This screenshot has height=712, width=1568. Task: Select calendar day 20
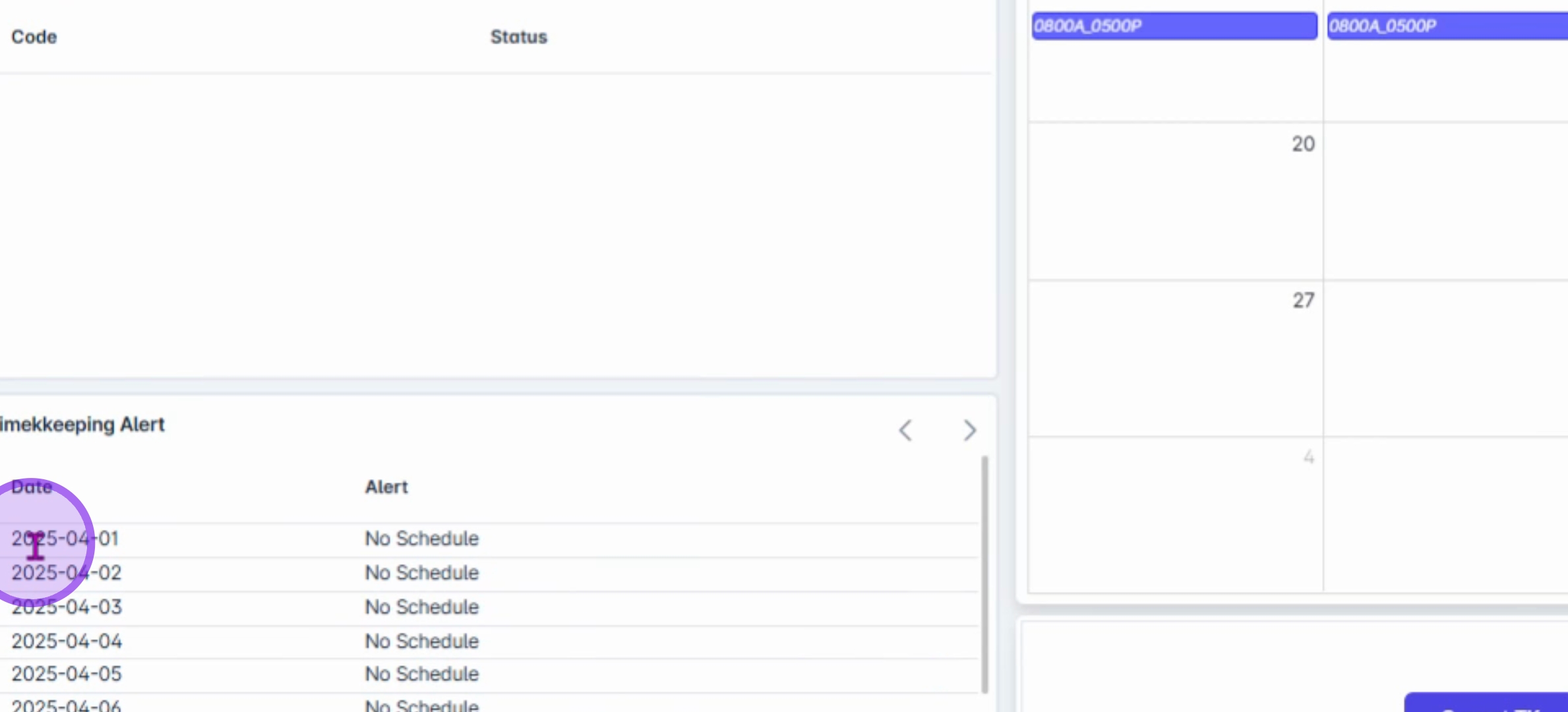pos(1302,144)
